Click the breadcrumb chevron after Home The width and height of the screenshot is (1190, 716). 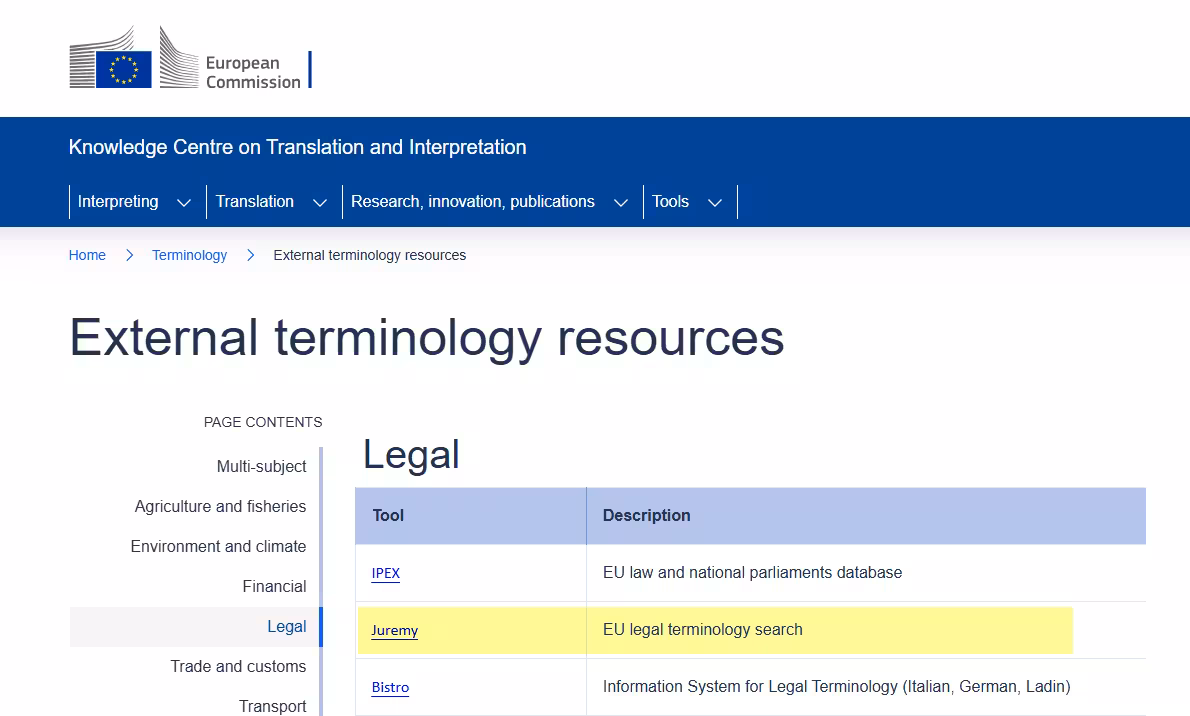click(129, 255)
